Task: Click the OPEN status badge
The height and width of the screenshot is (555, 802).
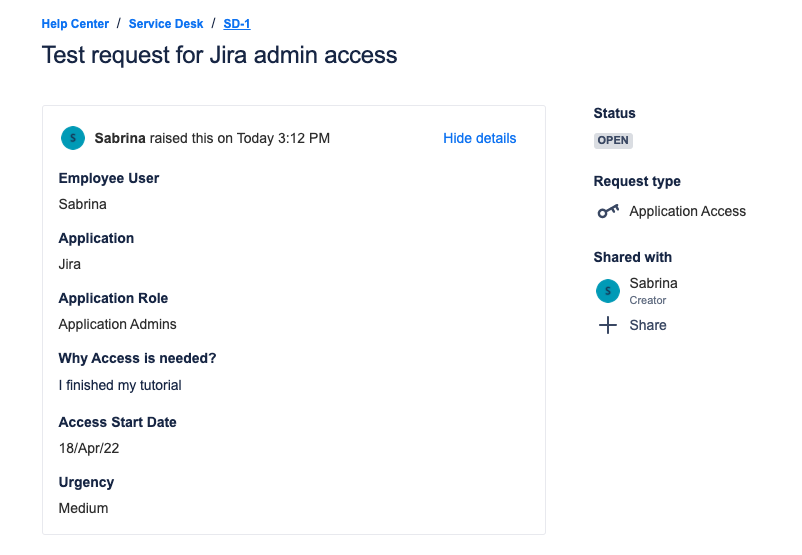Action: pyautogui.click(x=613, y=140)
